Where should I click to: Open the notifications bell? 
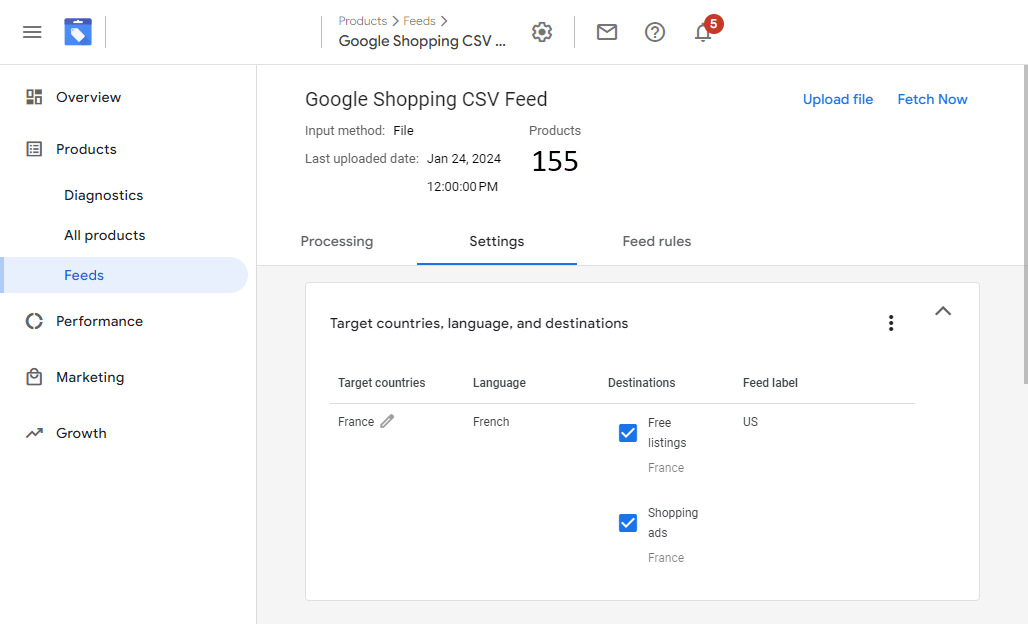(x=703, y=32)
